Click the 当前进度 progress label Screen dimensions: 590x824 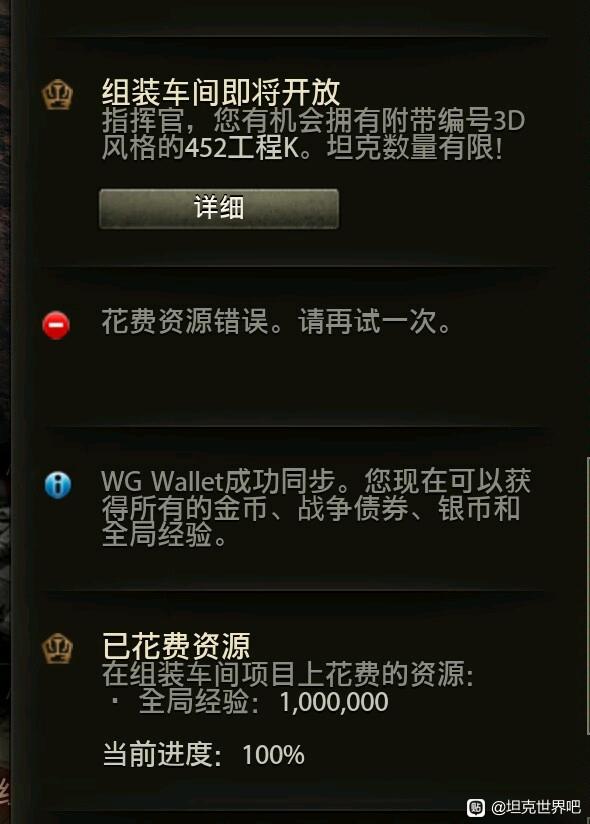[158, 755]
